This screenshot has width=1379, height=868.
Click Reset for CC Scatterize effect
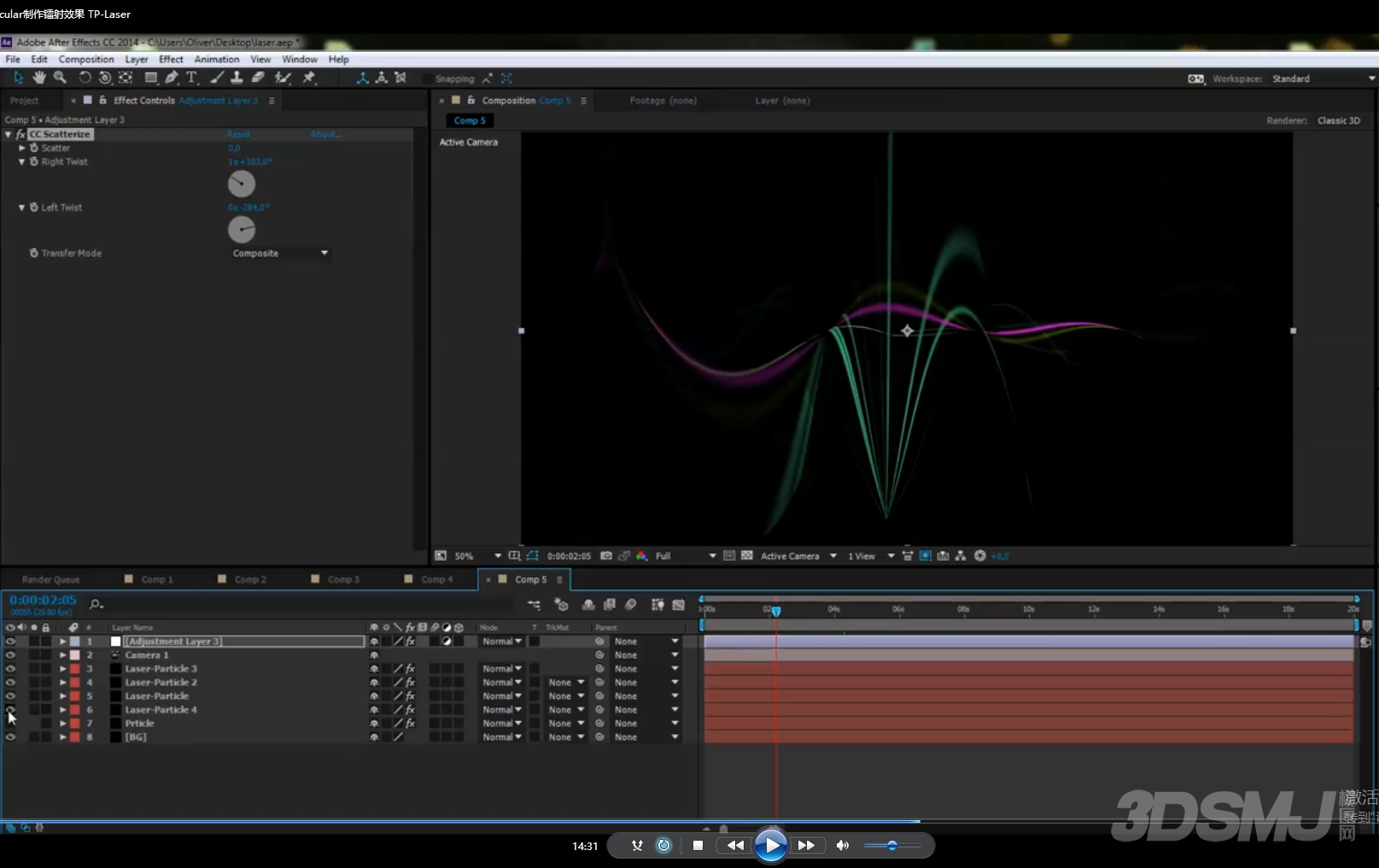[238, 134]
